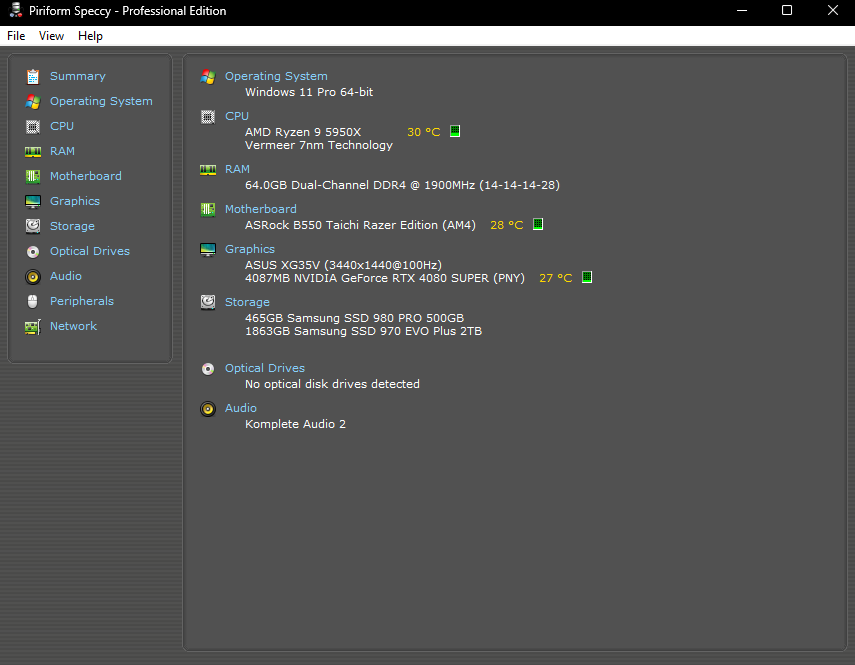Click the RAM stick icon in sidebar
Image resolution: width=855 pixels, height=665 pixels.
click(33, 152)
